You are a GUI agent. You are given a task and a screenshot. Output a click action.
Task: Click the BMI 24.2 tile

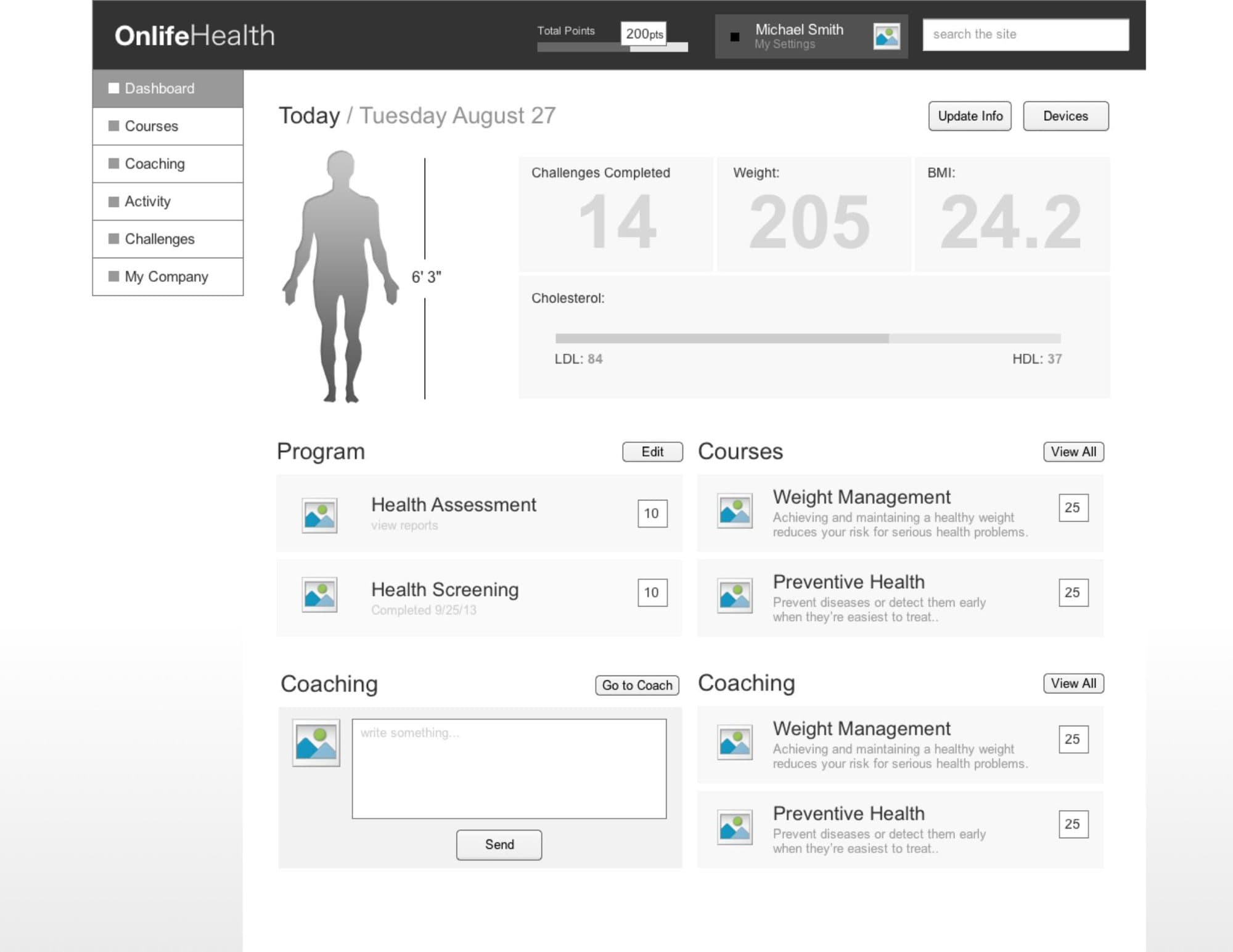tap(1012, 214)
